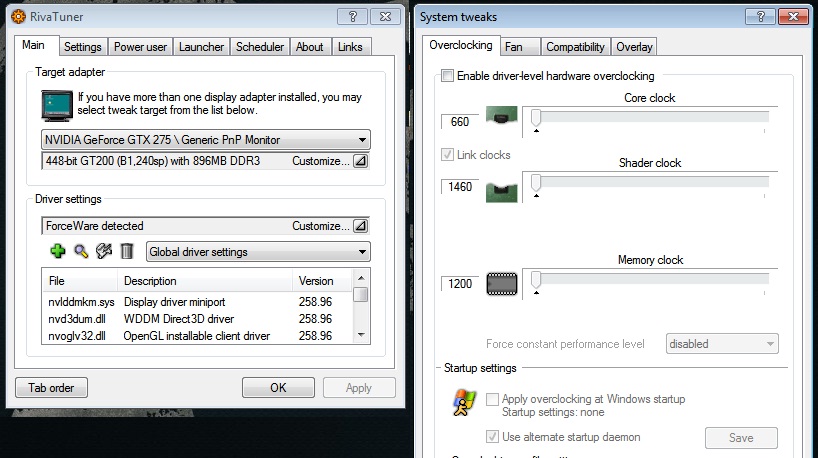Open the Compatibility tab
The image size is (818, 458).
pyautogui.click(x=575, y=47)
